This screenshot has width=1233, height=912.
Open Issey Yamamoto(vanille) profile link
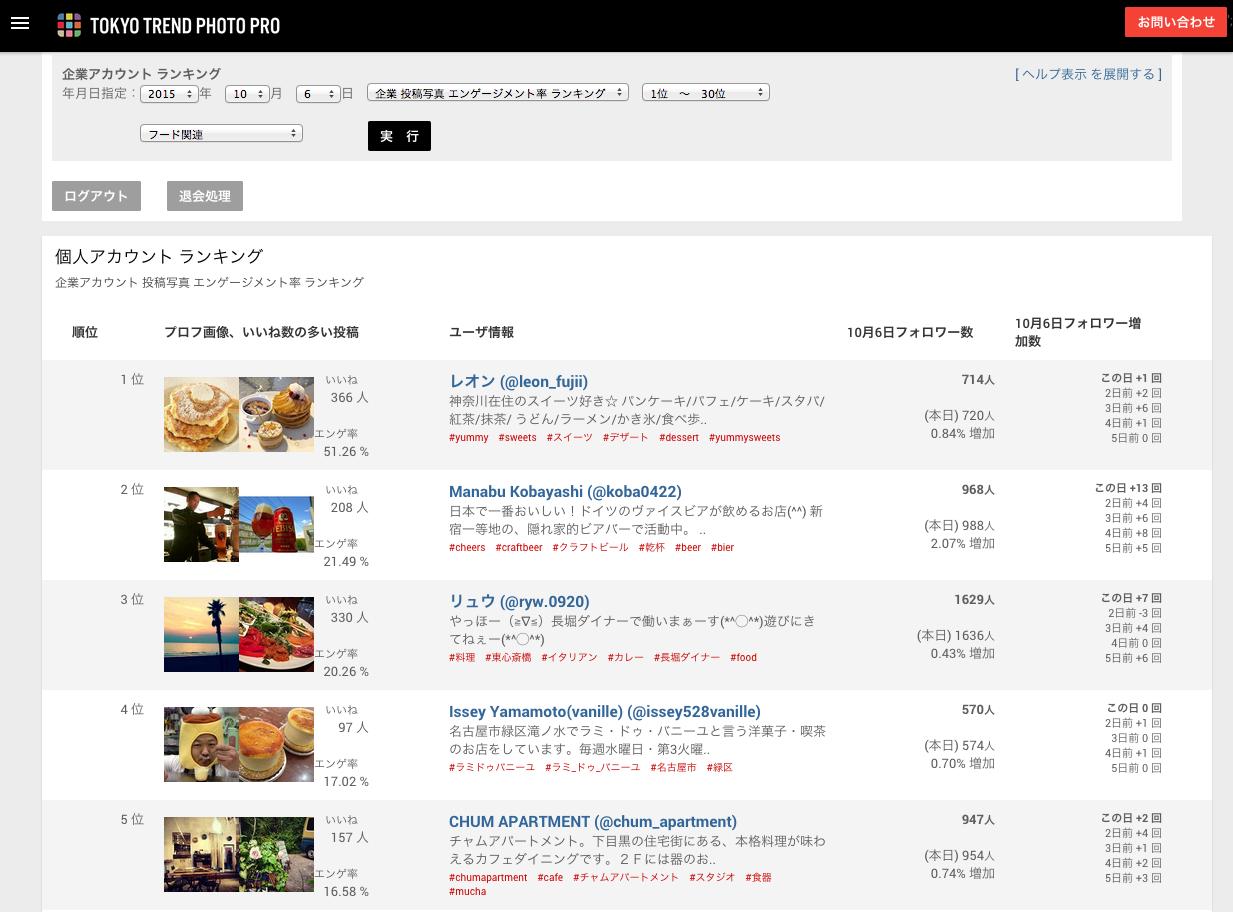pyautogui.click(x=605, y=711)
